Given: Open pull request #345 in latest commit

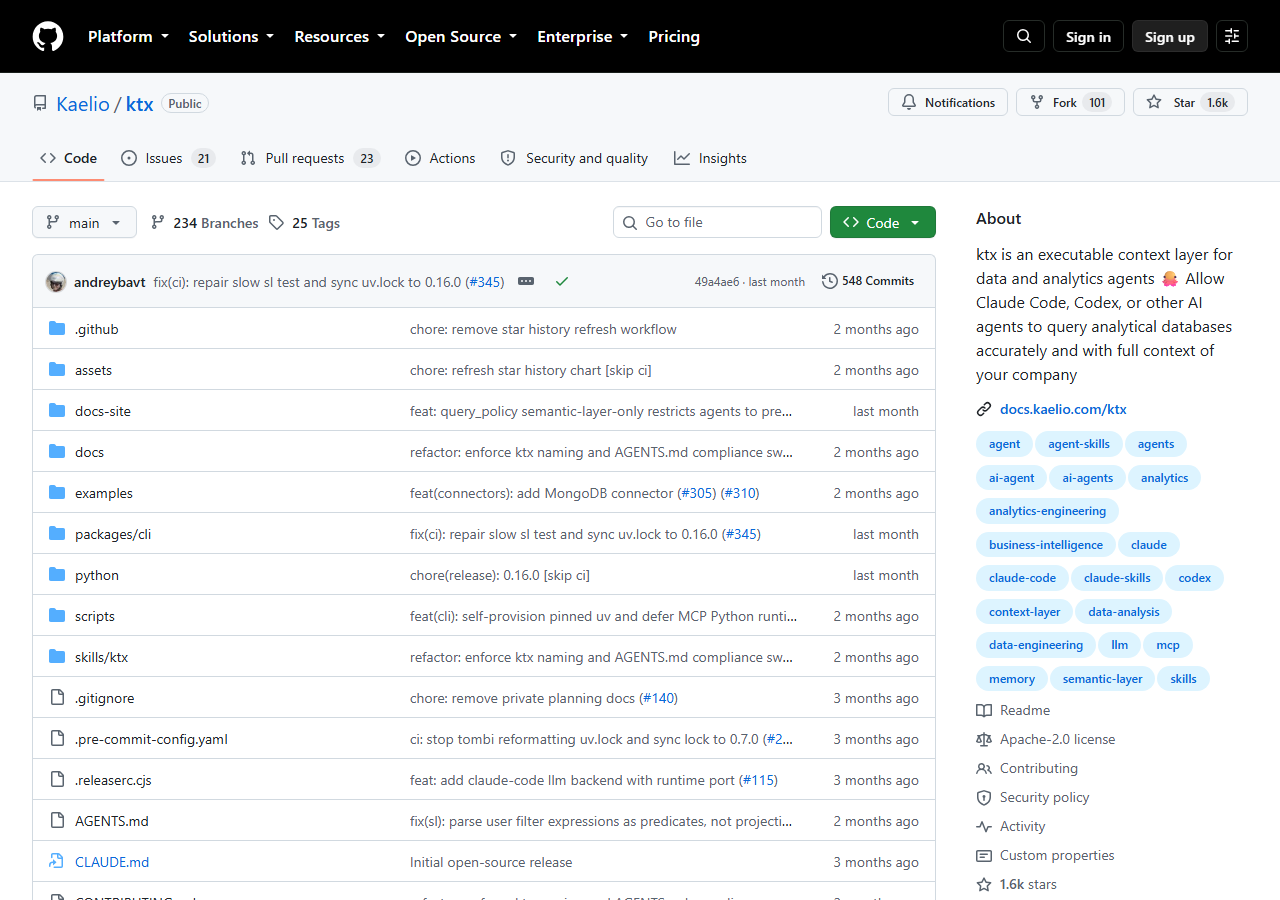Looking at the screenshot, I should coord(485,282).
